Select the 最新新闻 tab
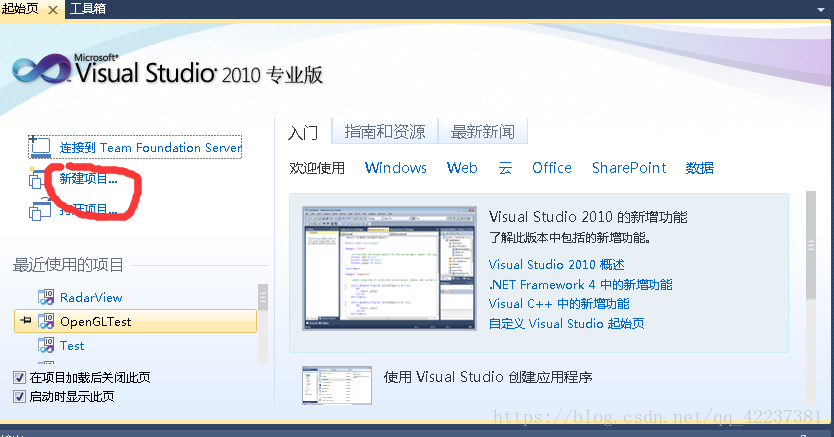This screenshot has width=834, height=437. pyautogui.click(x=482, y=131)
